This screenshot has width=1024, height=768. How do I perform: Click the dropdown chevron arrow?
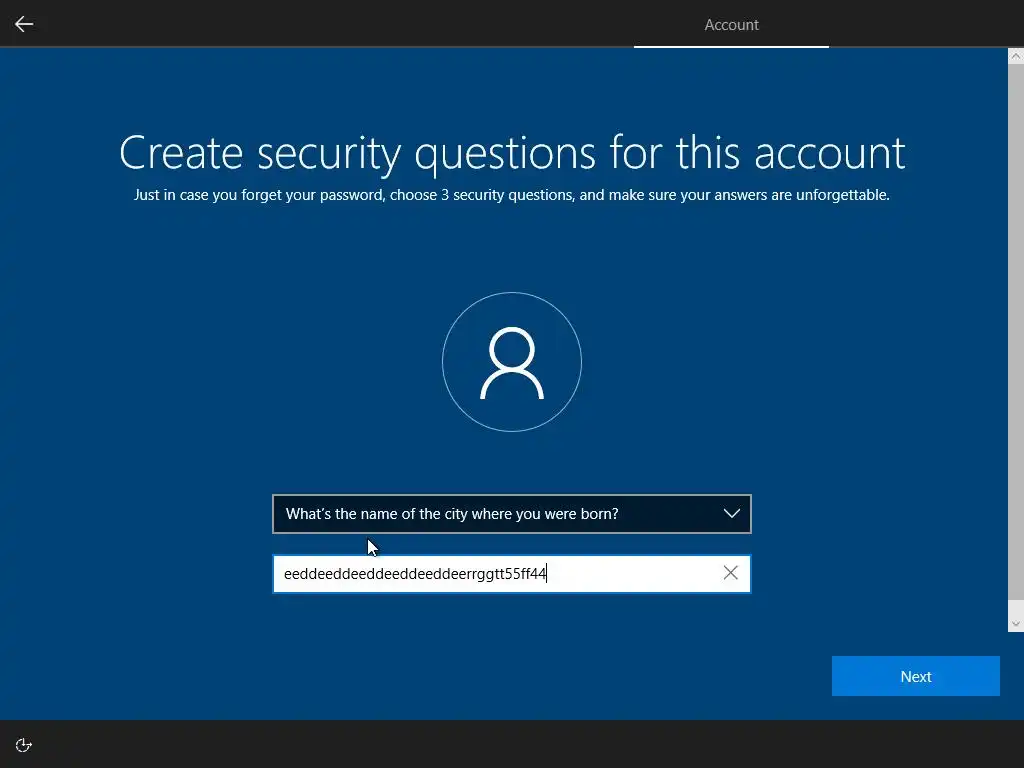731,514
